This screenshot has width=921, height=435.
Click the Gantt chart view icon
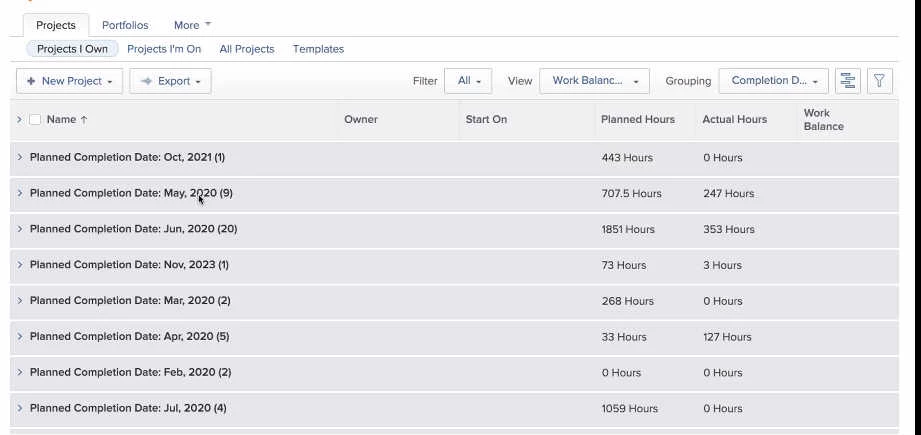848,81
